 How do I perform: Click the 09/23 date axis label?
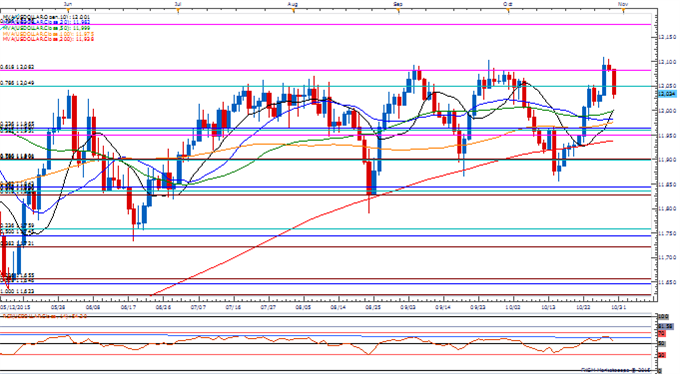pos(478,307)
